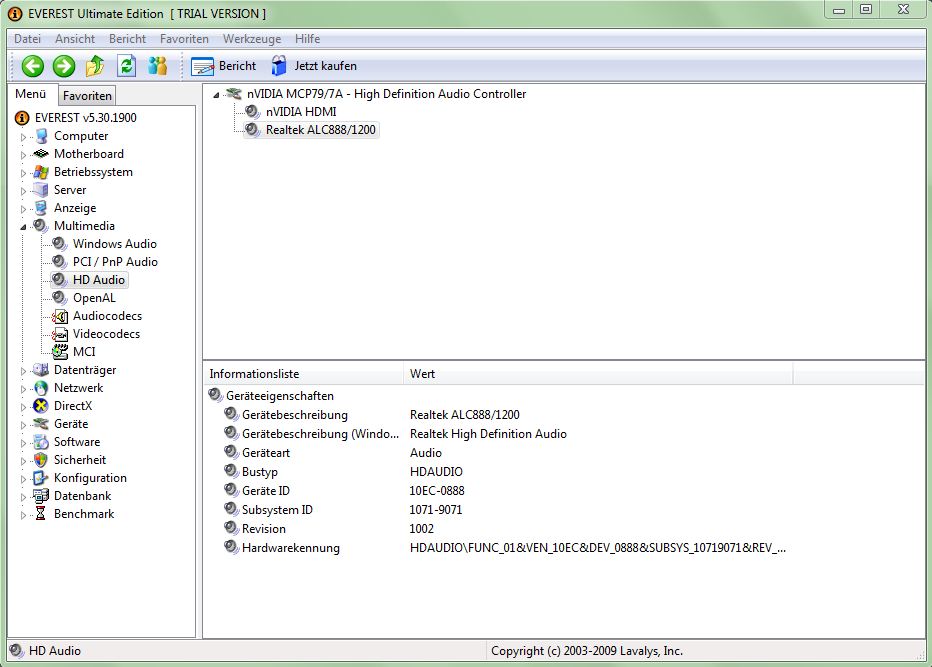The image size is (932, 667).
Task: Click the Sicherheit shield icon
Action: point(41,460)
